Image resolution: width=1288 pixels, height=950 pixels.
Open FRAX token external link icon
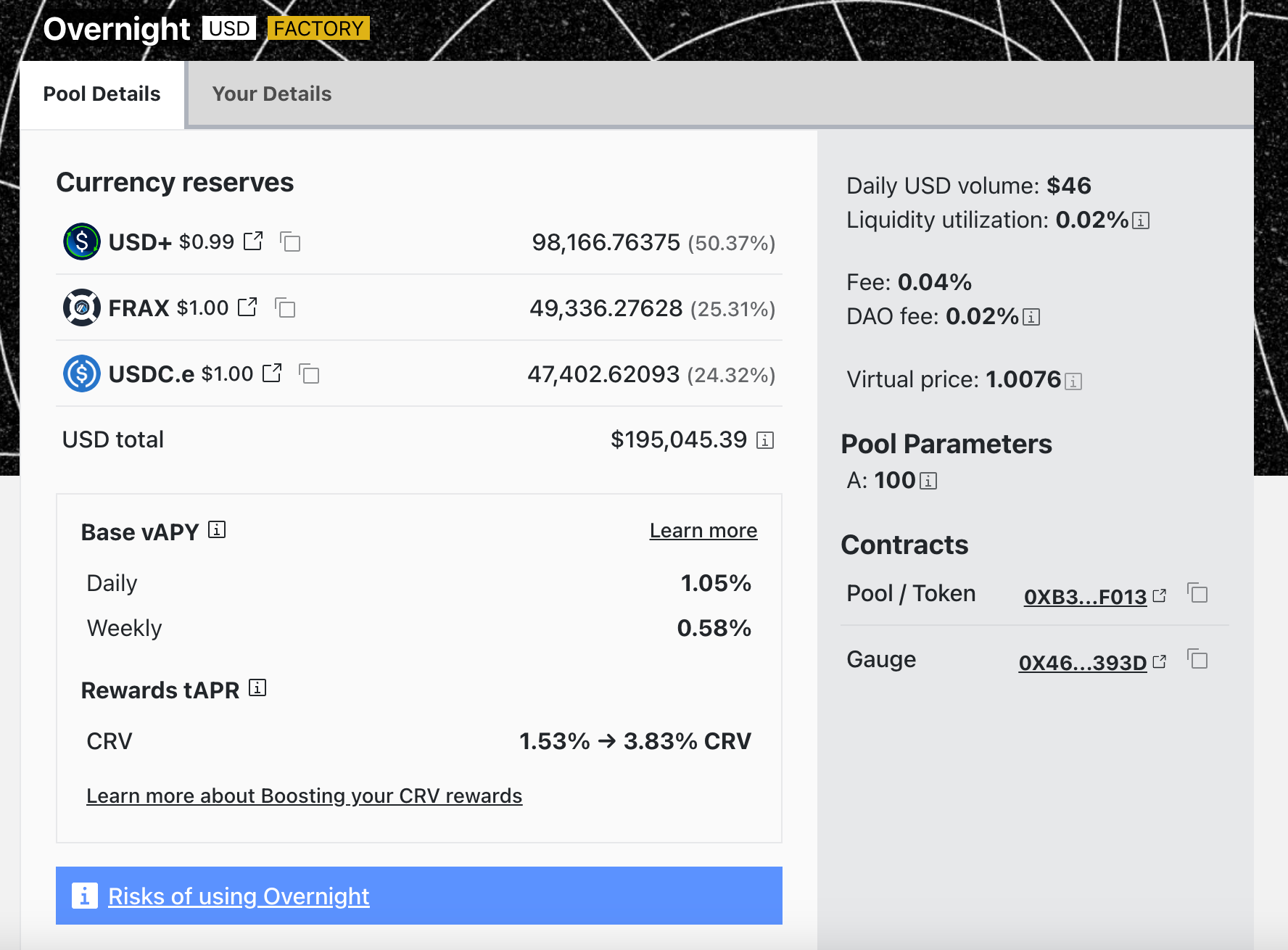click(247, 307)
